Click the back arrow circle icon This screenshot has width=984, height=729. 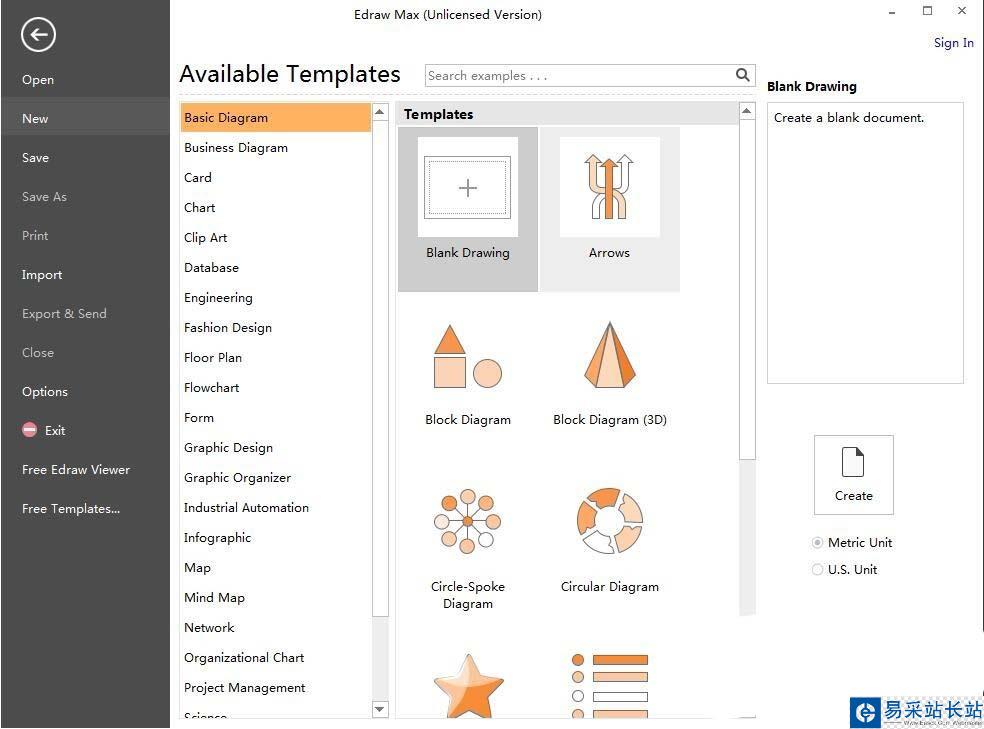38,35
